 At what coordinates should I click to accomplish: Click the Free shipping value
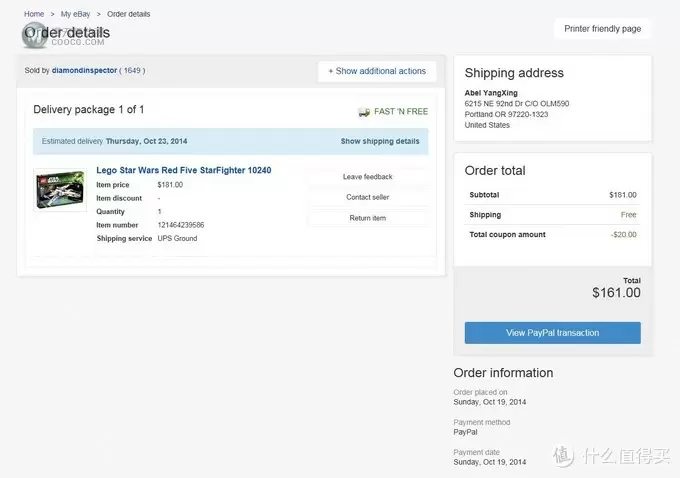628,214
